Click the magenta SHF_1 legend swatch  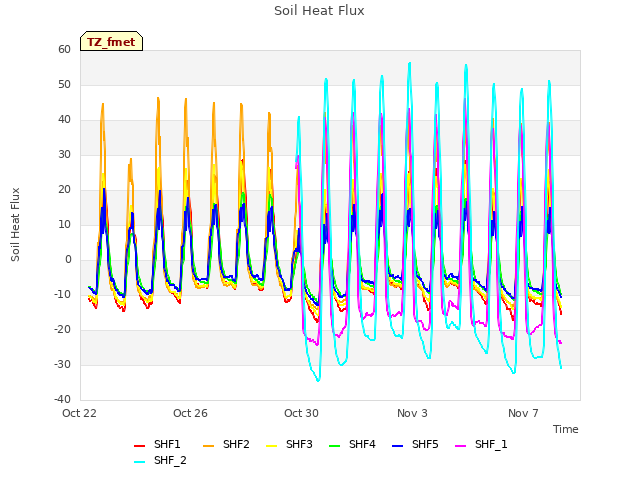[x=460, y=446]
